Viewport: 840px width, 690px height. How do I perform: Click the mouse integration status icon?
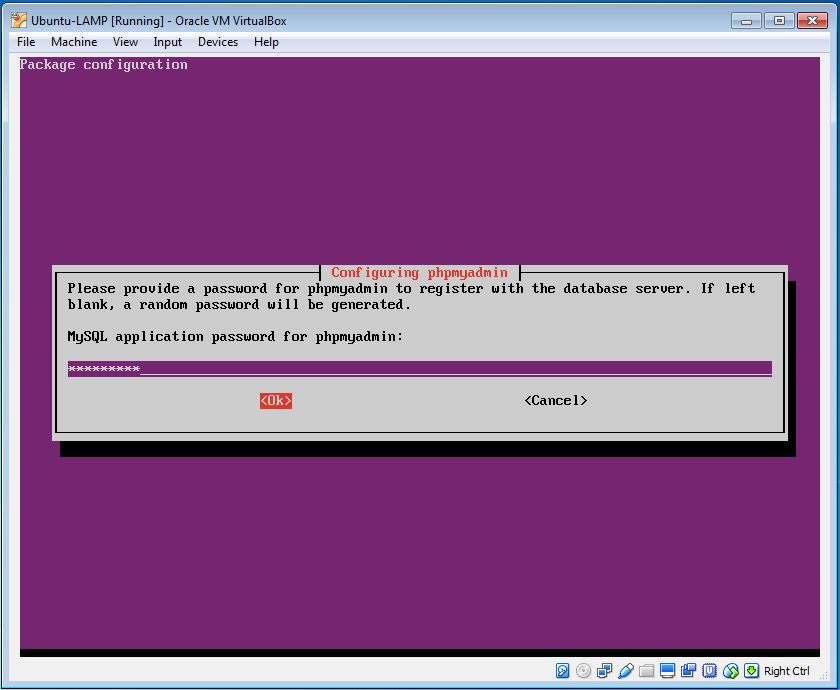pyautogui.click(x=731, y=670)
